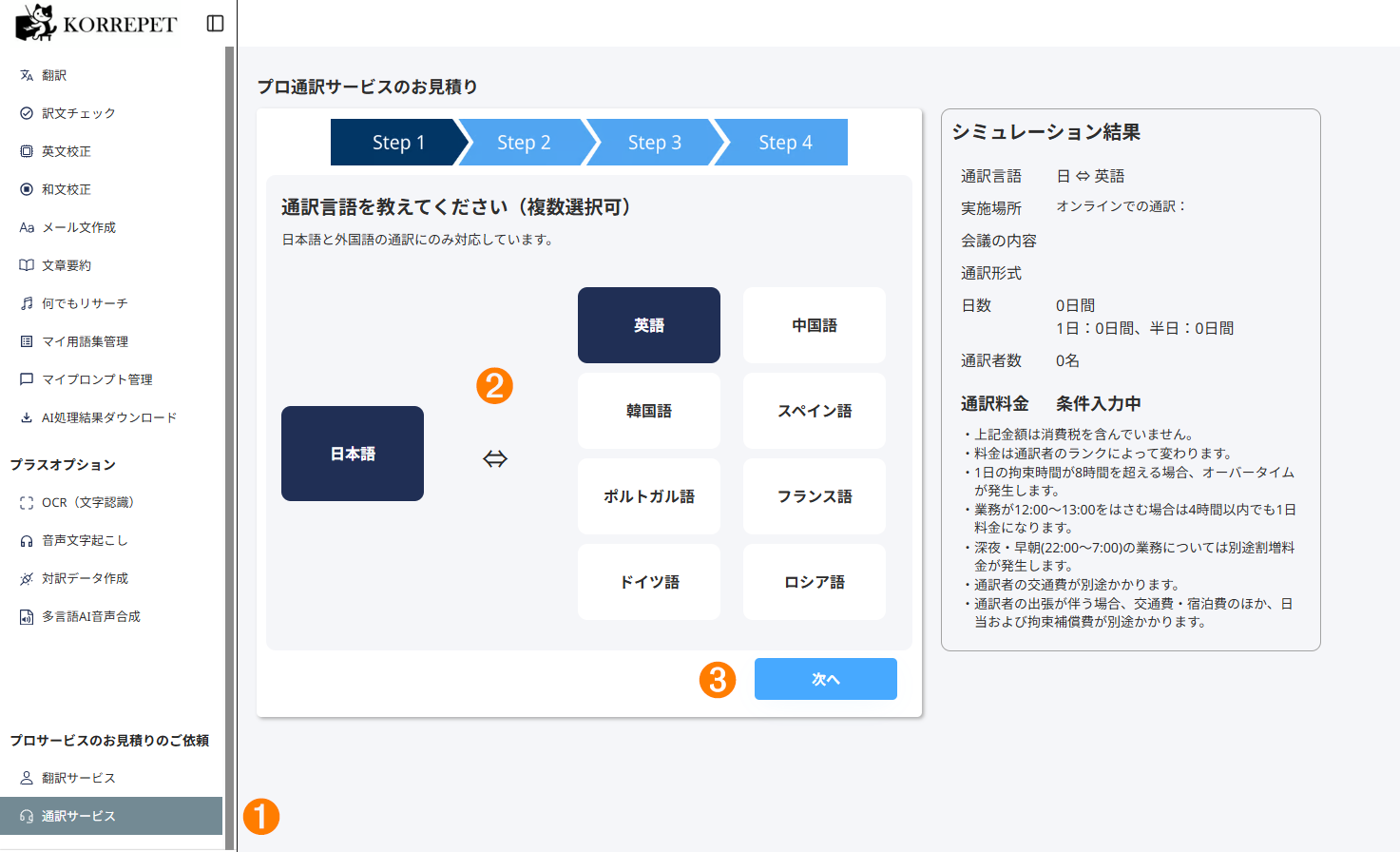This screenshot has width=1400, height=852.
Task: Go to the Step 3 tab
Action: click(654, 143)
